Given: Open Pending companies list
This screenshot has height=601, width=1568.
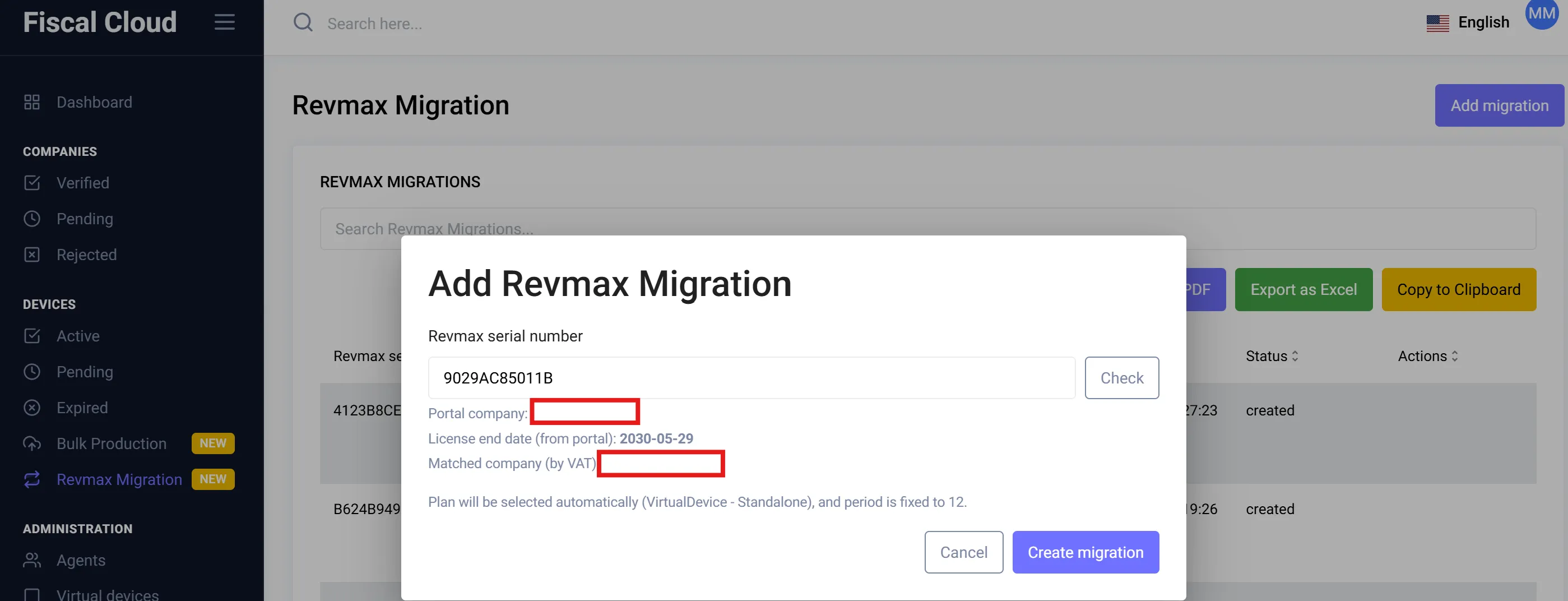Looking at the screenshot, I should tap(85, 219).
